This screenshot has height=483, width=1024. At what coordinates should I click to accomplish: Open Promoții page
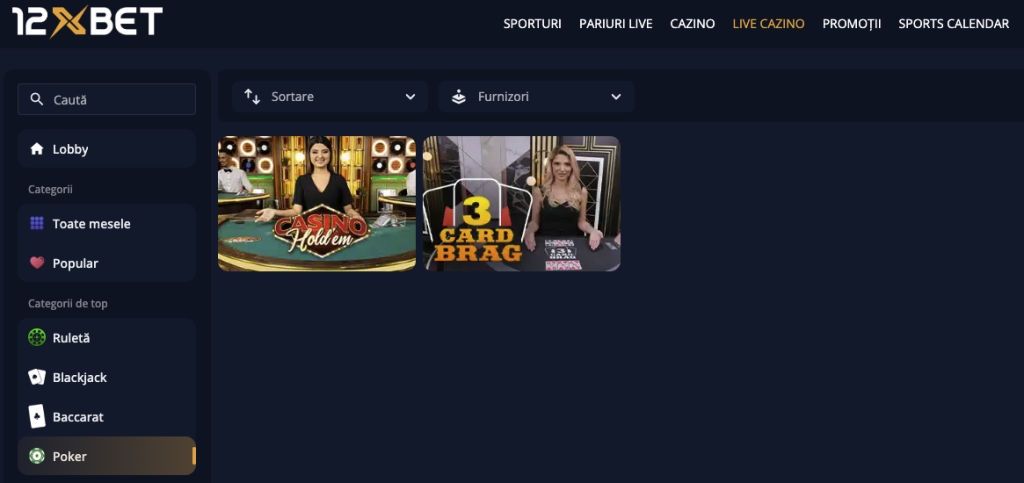pos(852,24)
